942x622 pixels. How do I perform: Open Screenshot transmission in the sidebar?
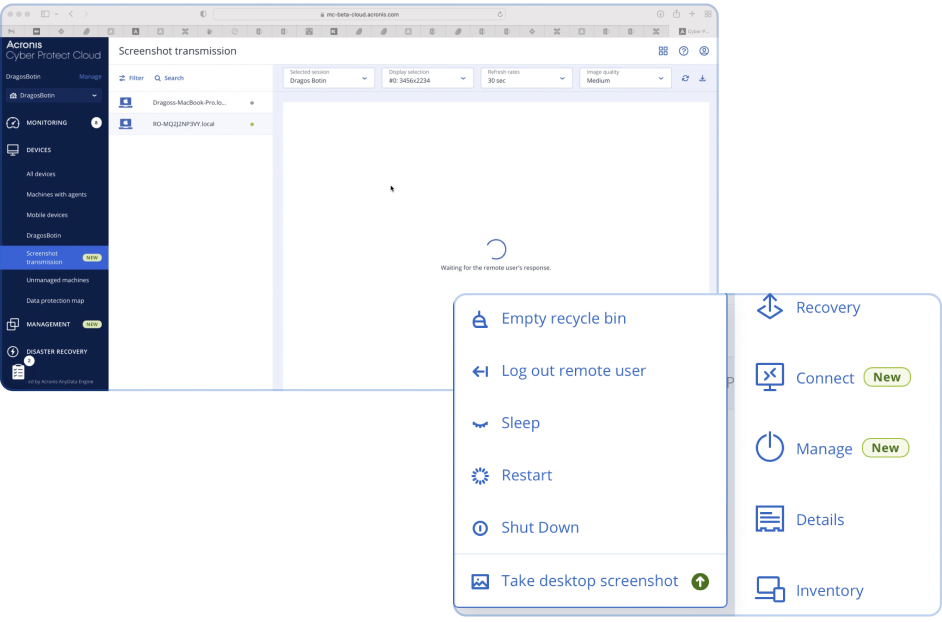55,258
